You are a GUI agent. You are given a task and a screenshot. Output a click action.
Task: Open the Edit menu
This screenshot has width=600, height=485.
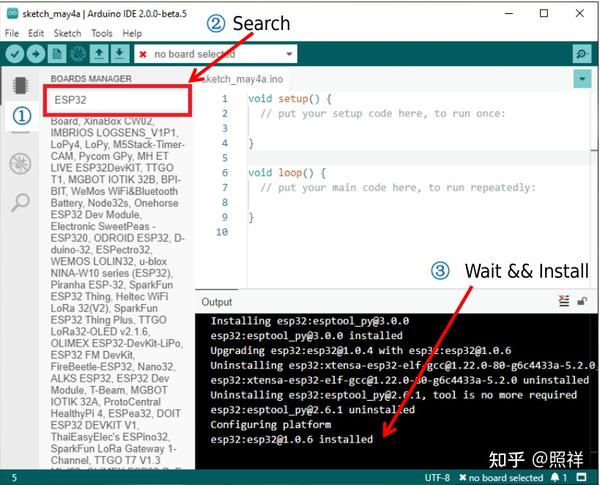[36, 33]
